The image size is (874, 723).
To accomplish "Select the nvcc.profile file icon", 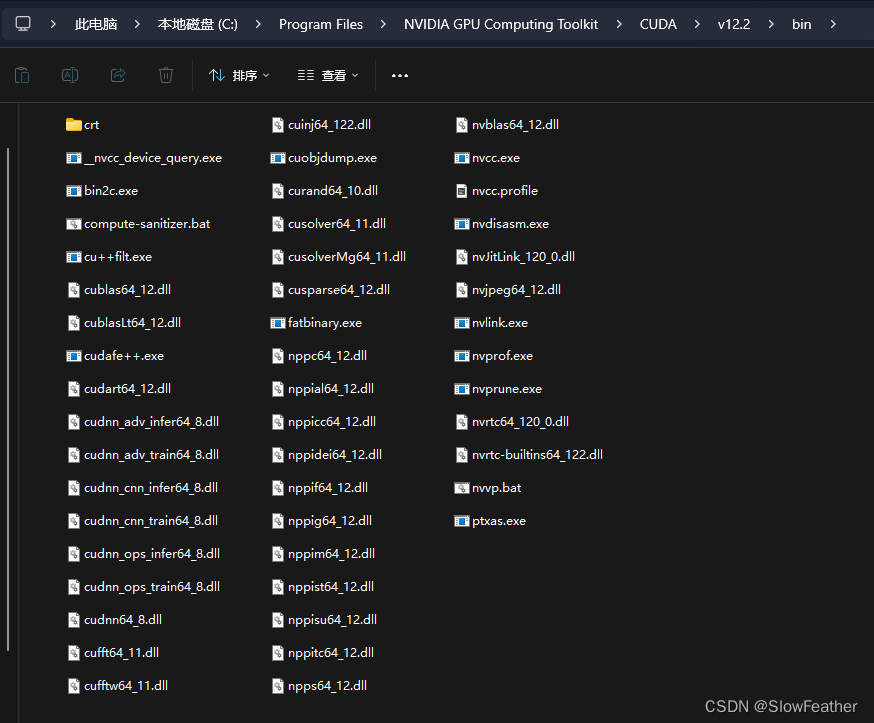I will 462,191.
